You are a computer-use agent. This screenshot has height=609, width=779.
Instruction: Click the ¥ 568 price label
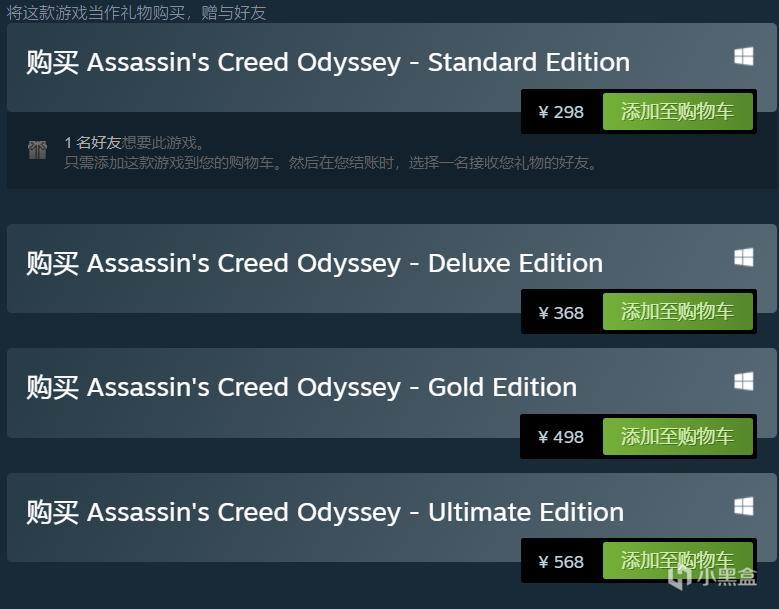pyautogui.click(x=561, y=562)
